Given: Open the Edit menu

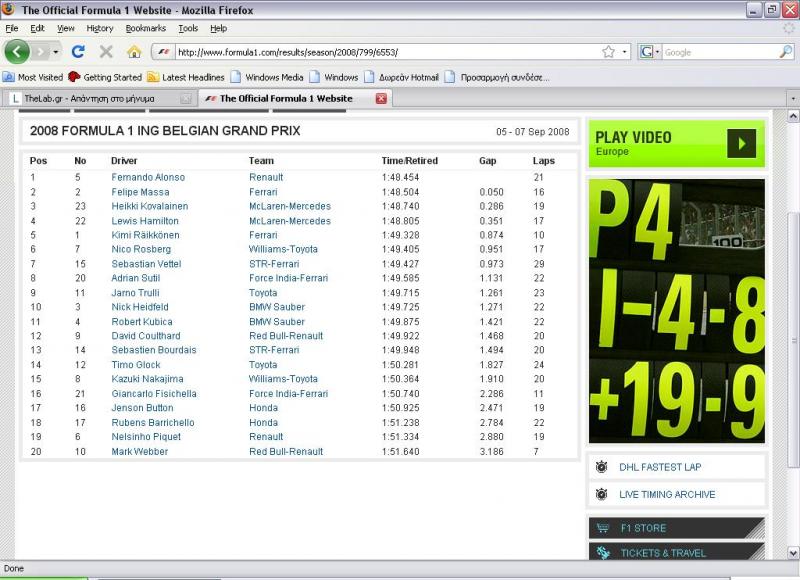Looking at the screenshot, I should pos(37,29).
